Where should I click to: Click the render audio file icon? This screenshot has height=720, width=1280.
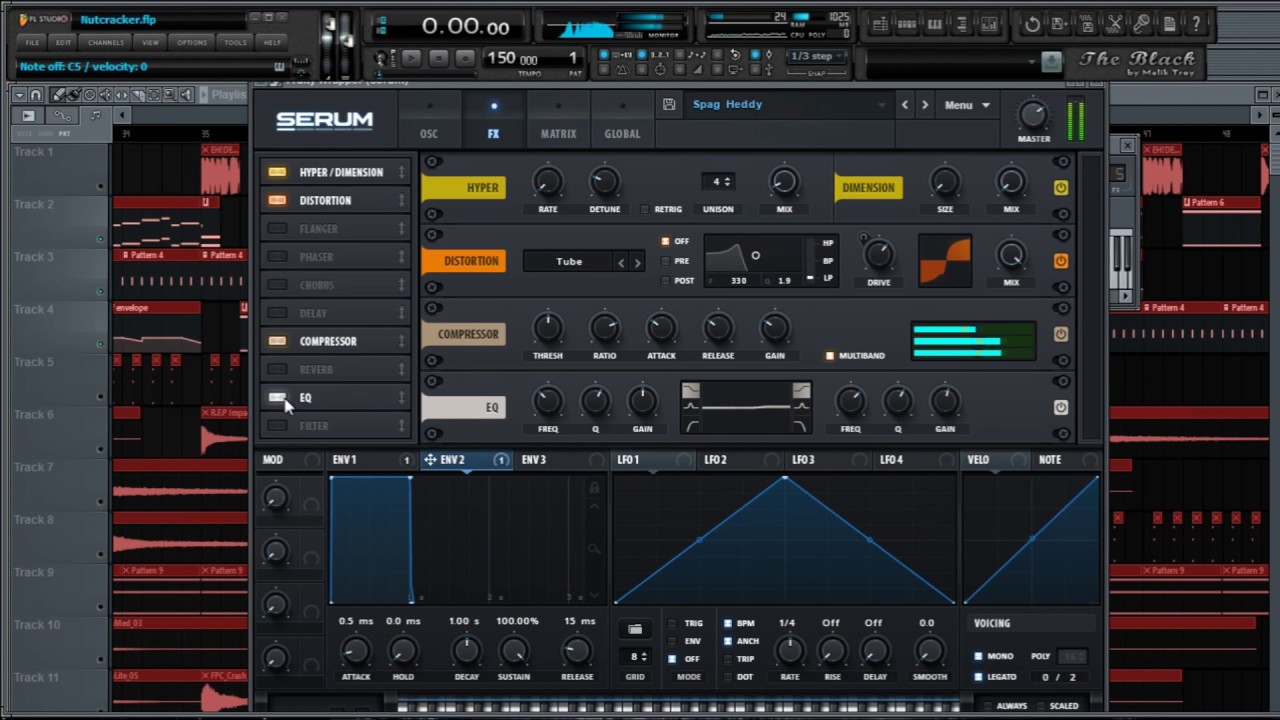point(1087,24)
